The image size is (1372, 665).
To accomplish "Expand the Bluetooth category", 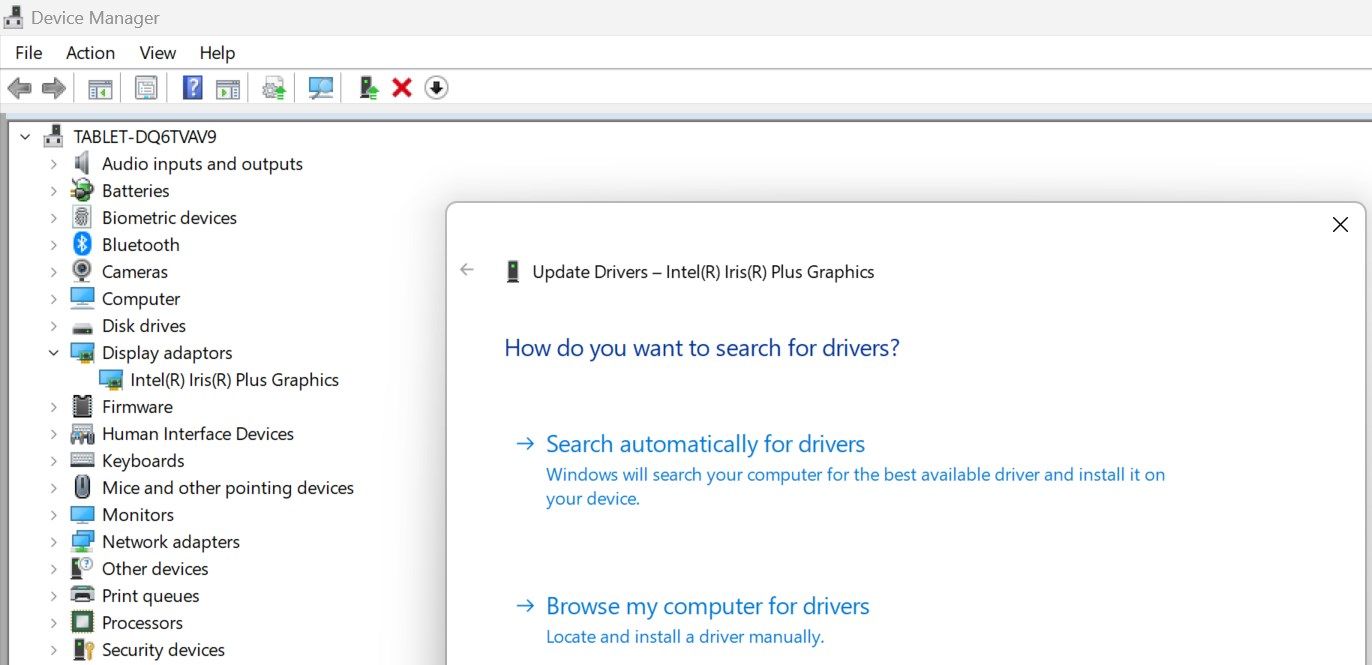I will (x=53, y=244).
